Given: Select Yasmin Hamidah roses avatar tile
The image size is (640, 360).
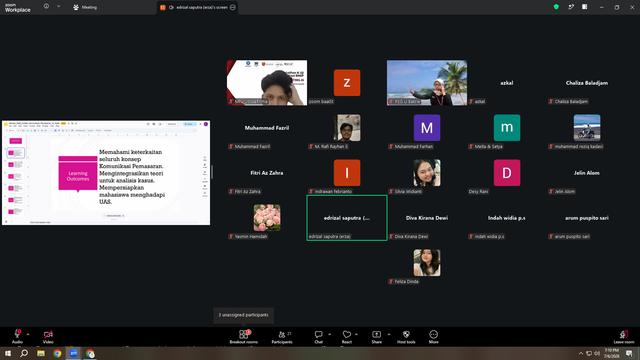Looking at the screenshot, I should click(x=267, y=218).
